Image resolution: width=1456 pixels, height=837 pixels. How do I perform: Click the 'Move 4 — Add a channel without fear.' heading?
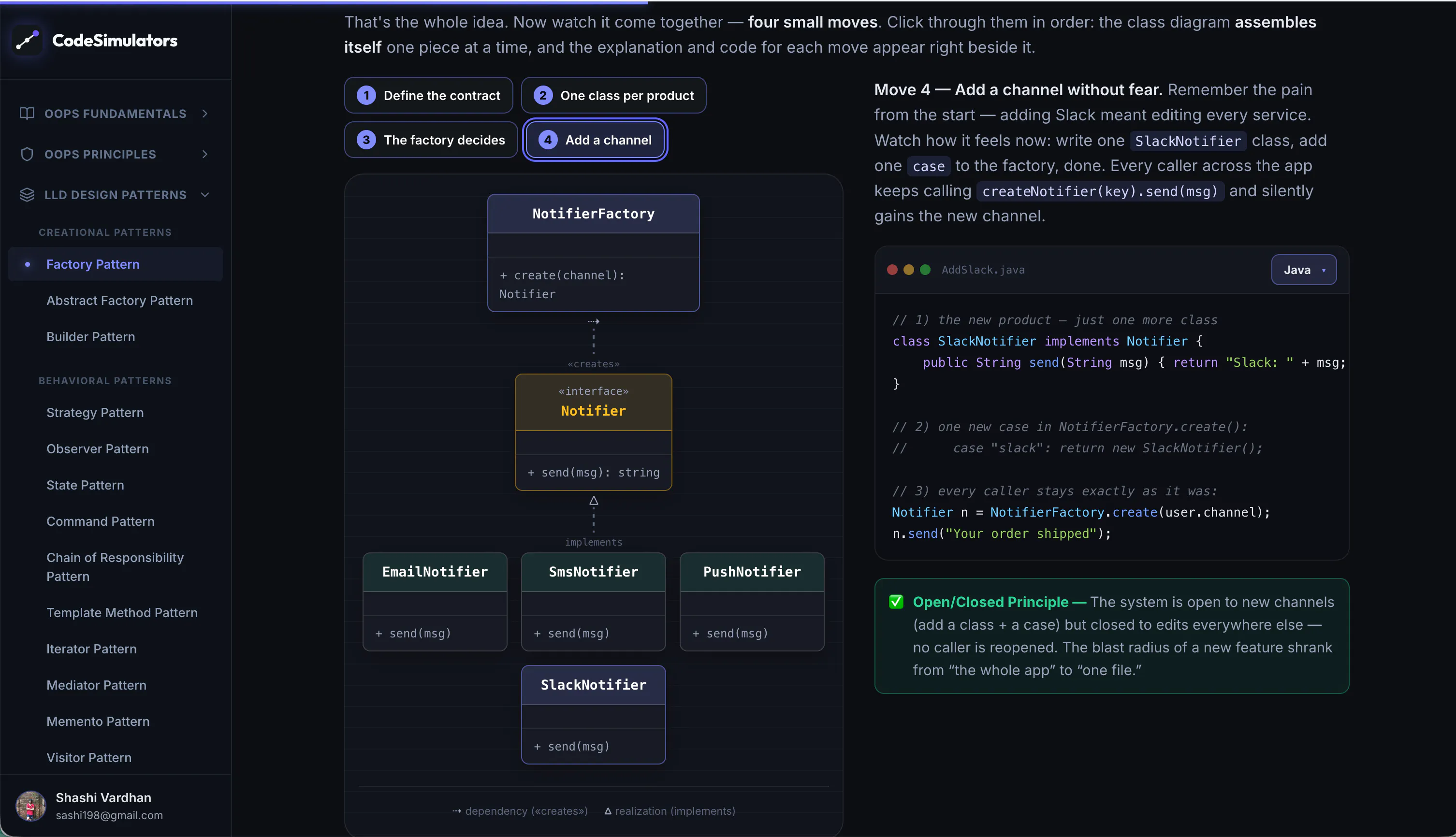pyautogui.click(x=1018, y=90)
